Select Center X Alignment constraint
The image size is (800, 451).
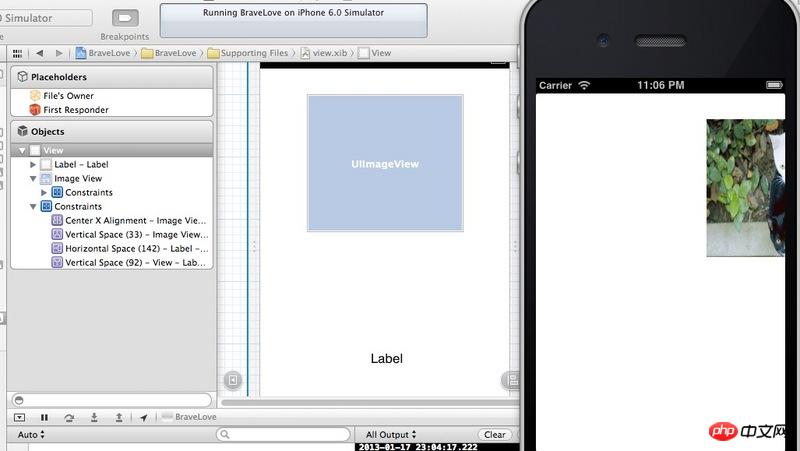[136, 220]
